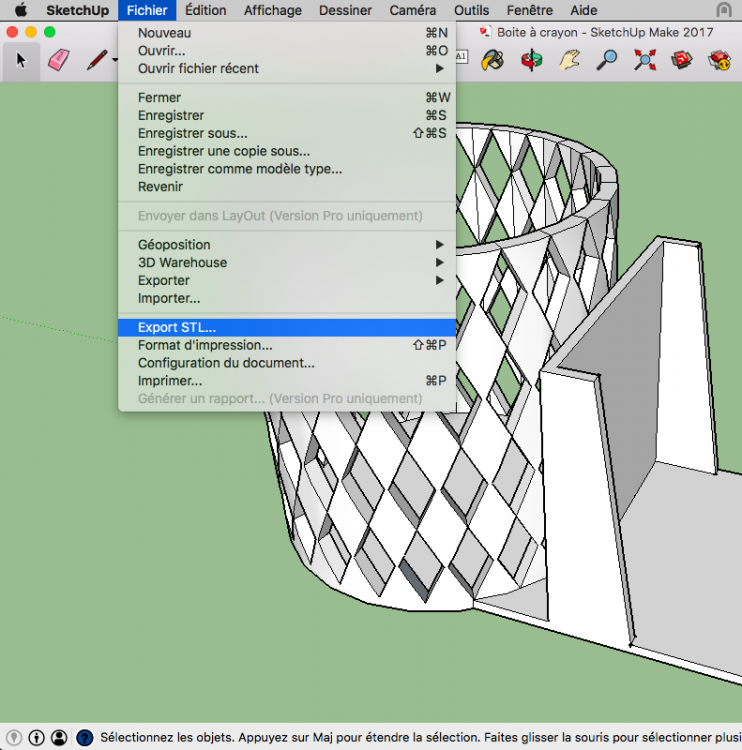Click the user sign-in status icon
The height and width of the screenshot is (750, 742).
pyautogui.click(x=59, y=737)
